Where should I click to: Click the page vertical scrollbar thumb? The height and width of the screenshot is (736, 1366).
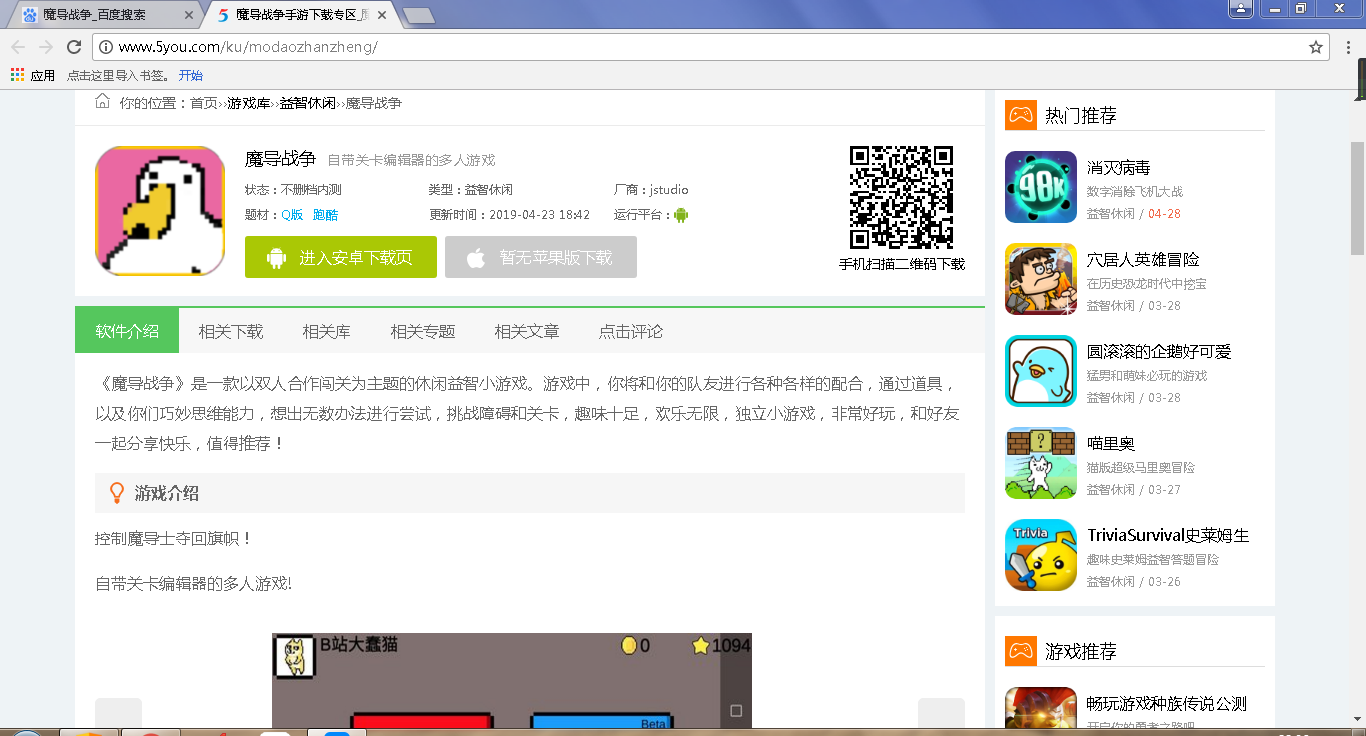coord(1357,198)
